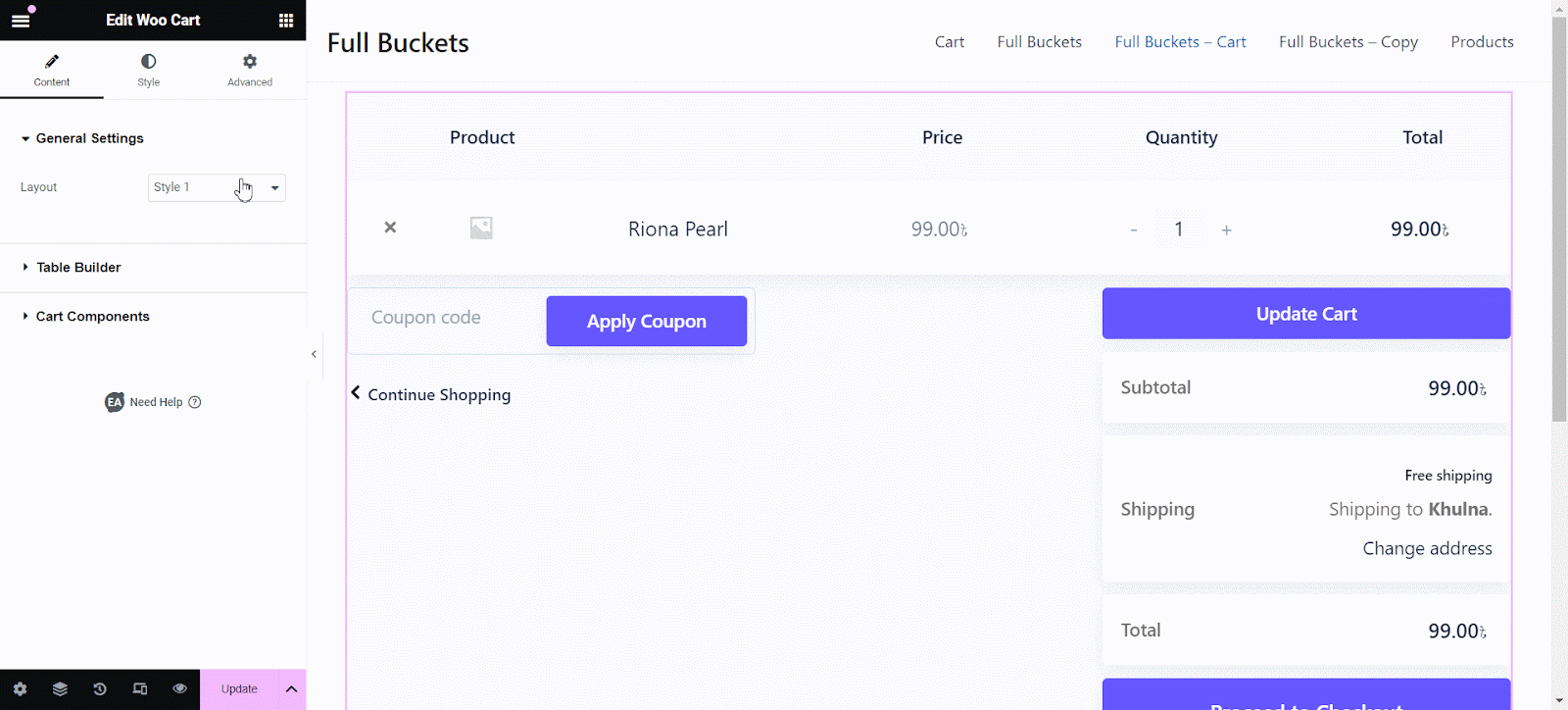Expand the Cart Components section

(x=92, y=316)
